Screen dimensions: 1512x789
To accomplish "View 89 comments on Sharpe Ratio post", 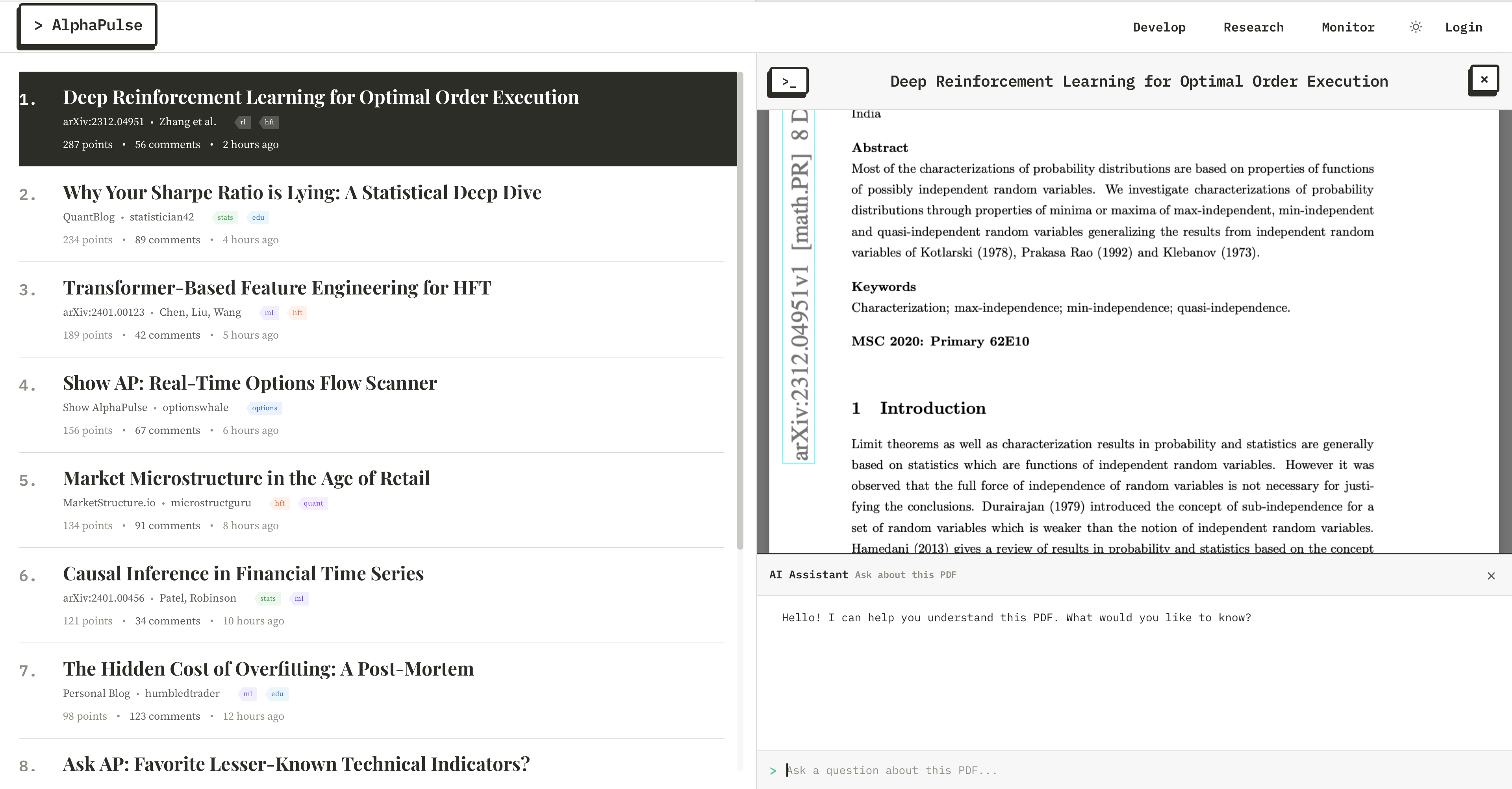I will click(x=167, y=239).
